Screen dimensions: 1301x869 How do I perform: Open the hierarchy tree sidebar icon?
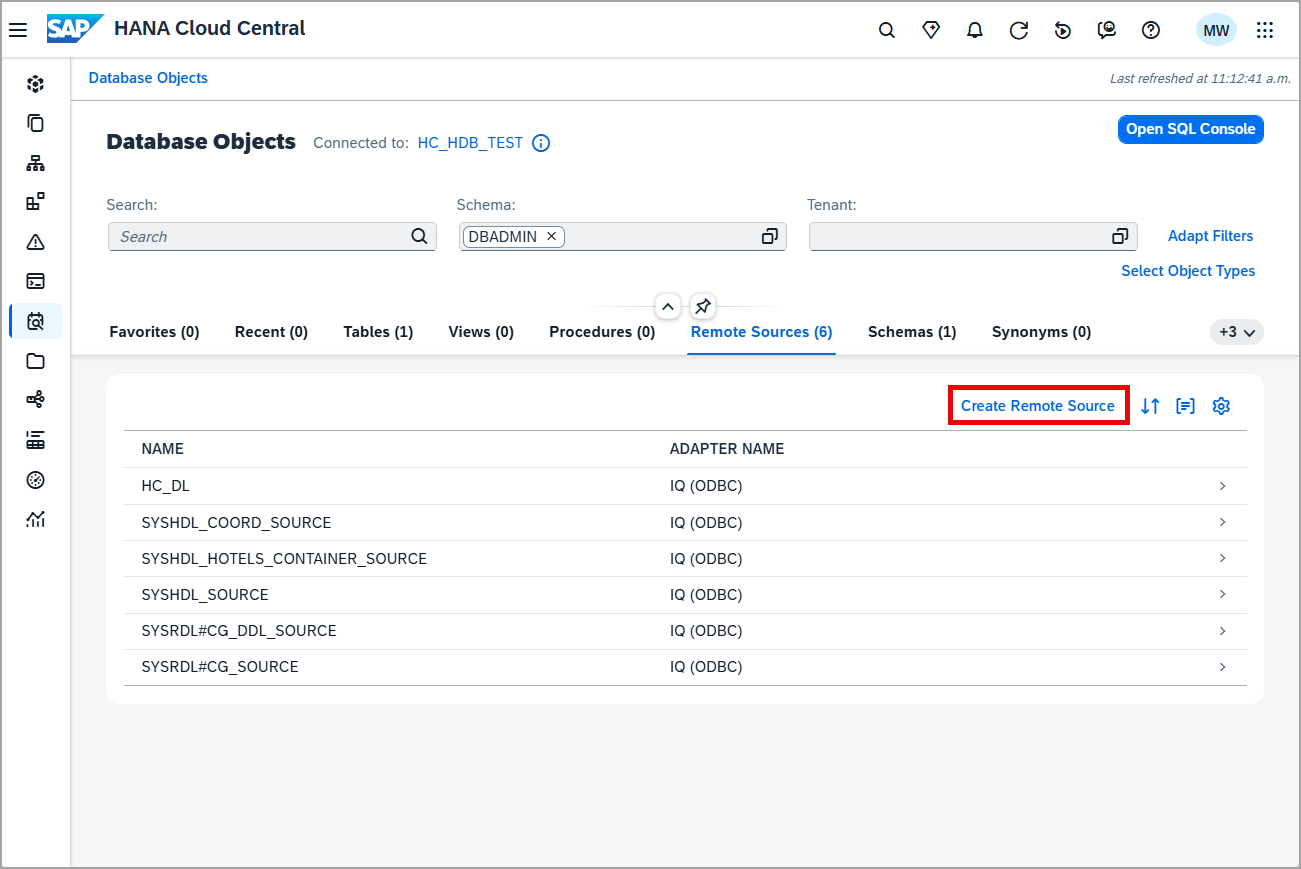36,163
